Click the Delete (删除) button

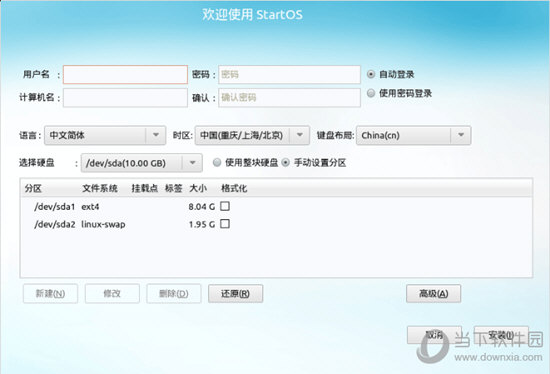point(174,293)
